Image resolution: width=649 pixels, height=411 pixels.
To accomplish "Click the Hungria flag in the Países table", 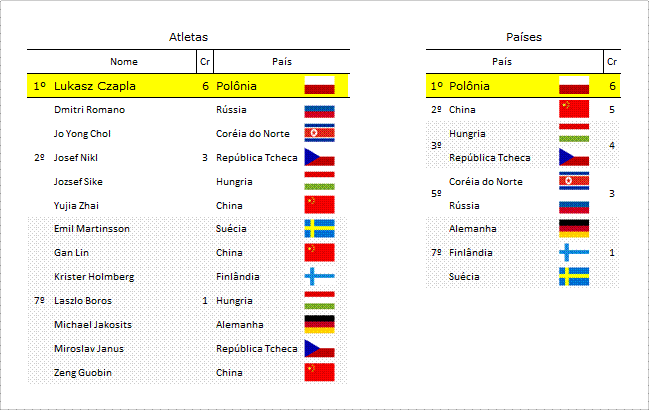I will click(574, 133).
